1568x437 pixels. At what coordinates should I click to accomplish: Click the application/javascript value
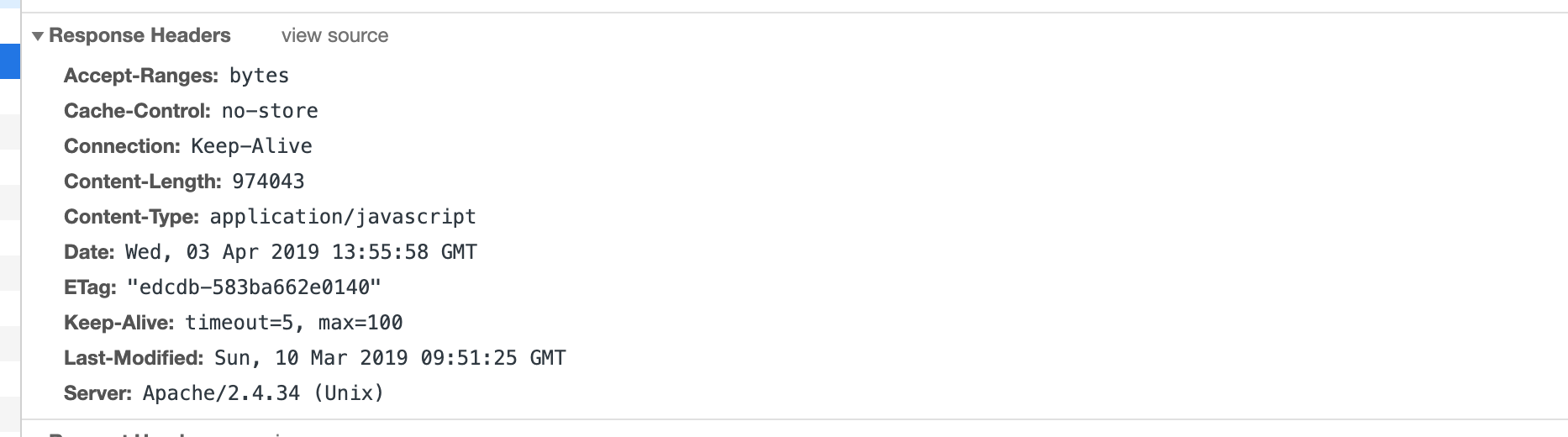(343, 217)
